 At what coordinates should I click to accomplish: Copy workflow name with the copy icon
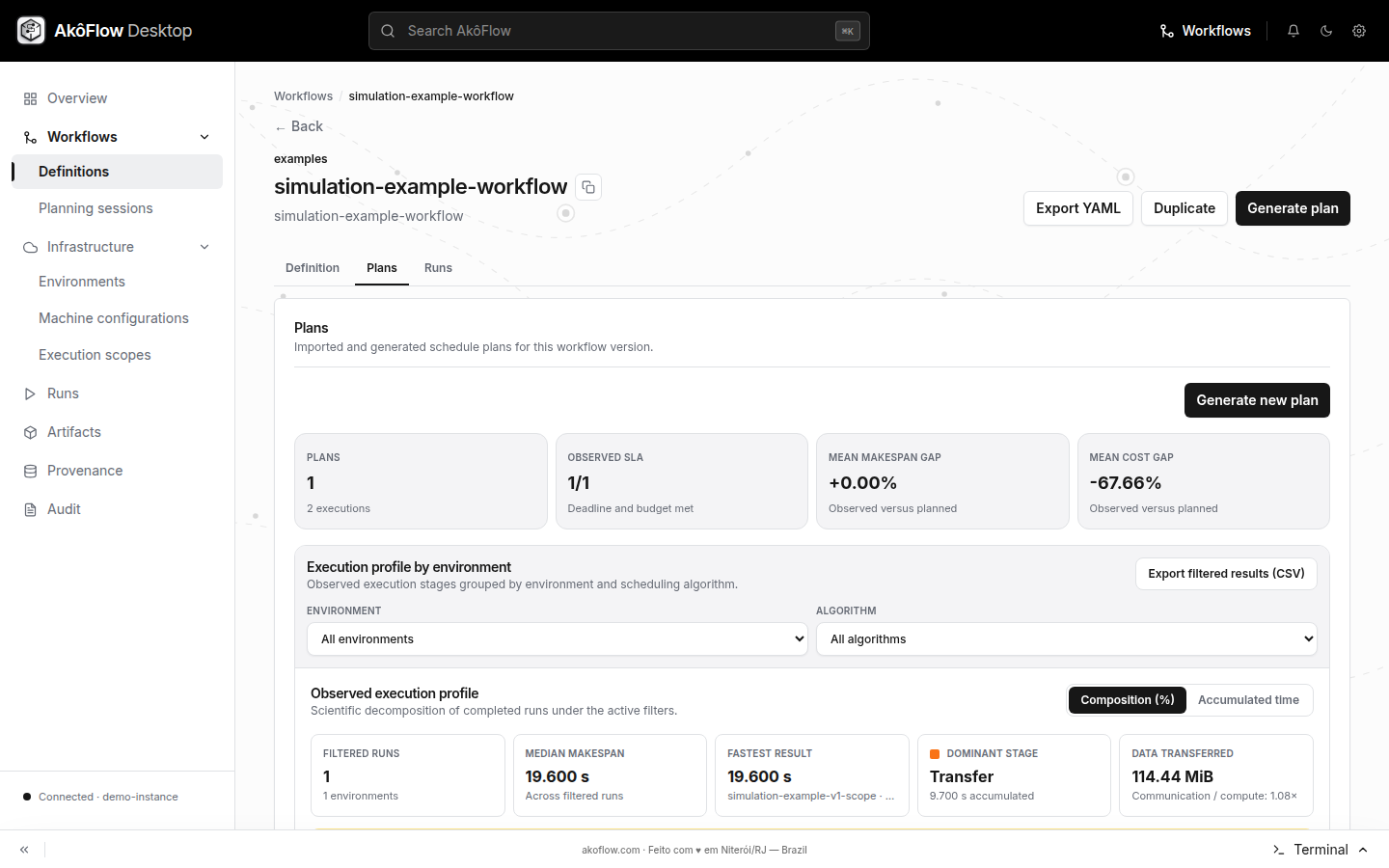coord(588,187)
